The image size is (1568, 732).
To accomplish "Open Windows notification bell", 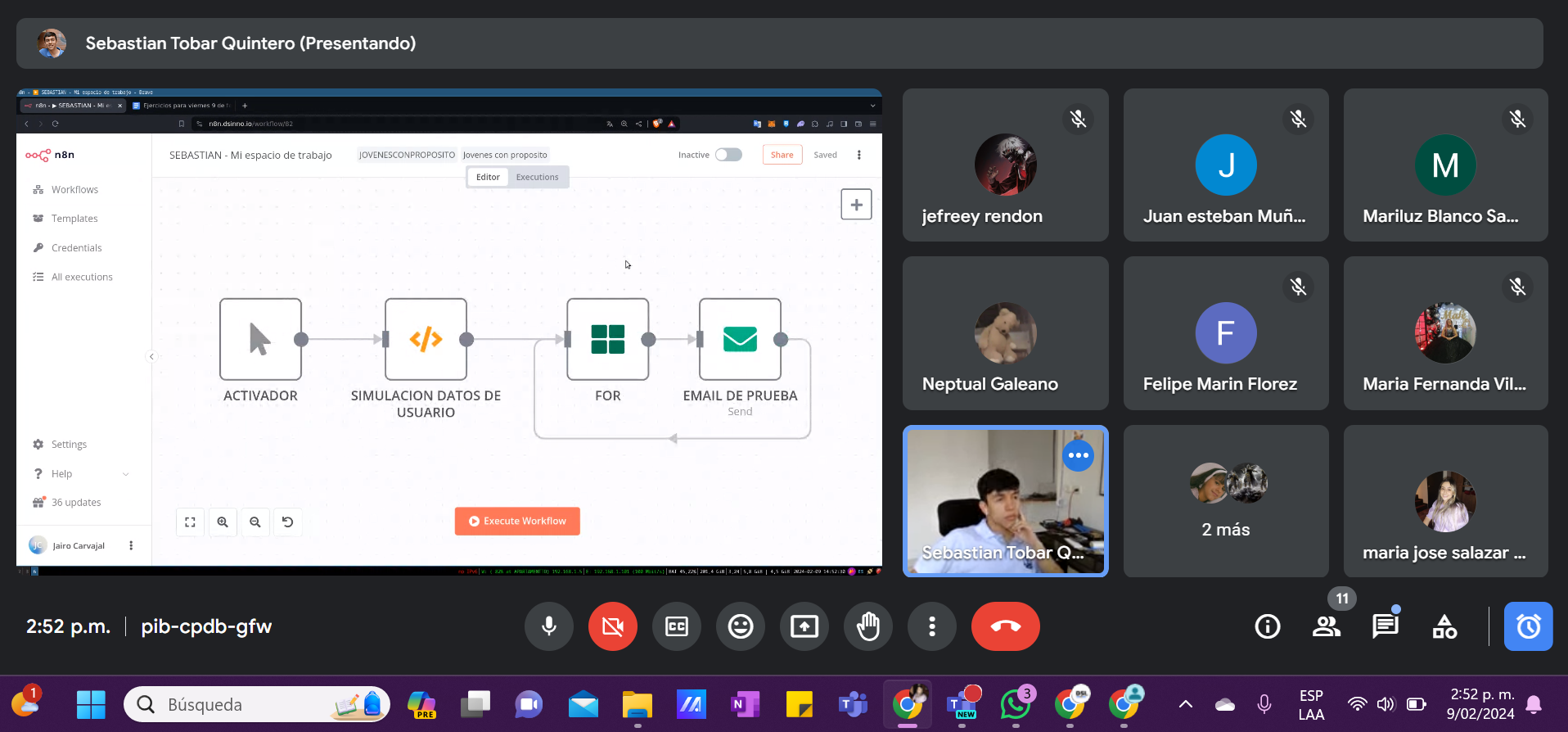I will 1534,704.
